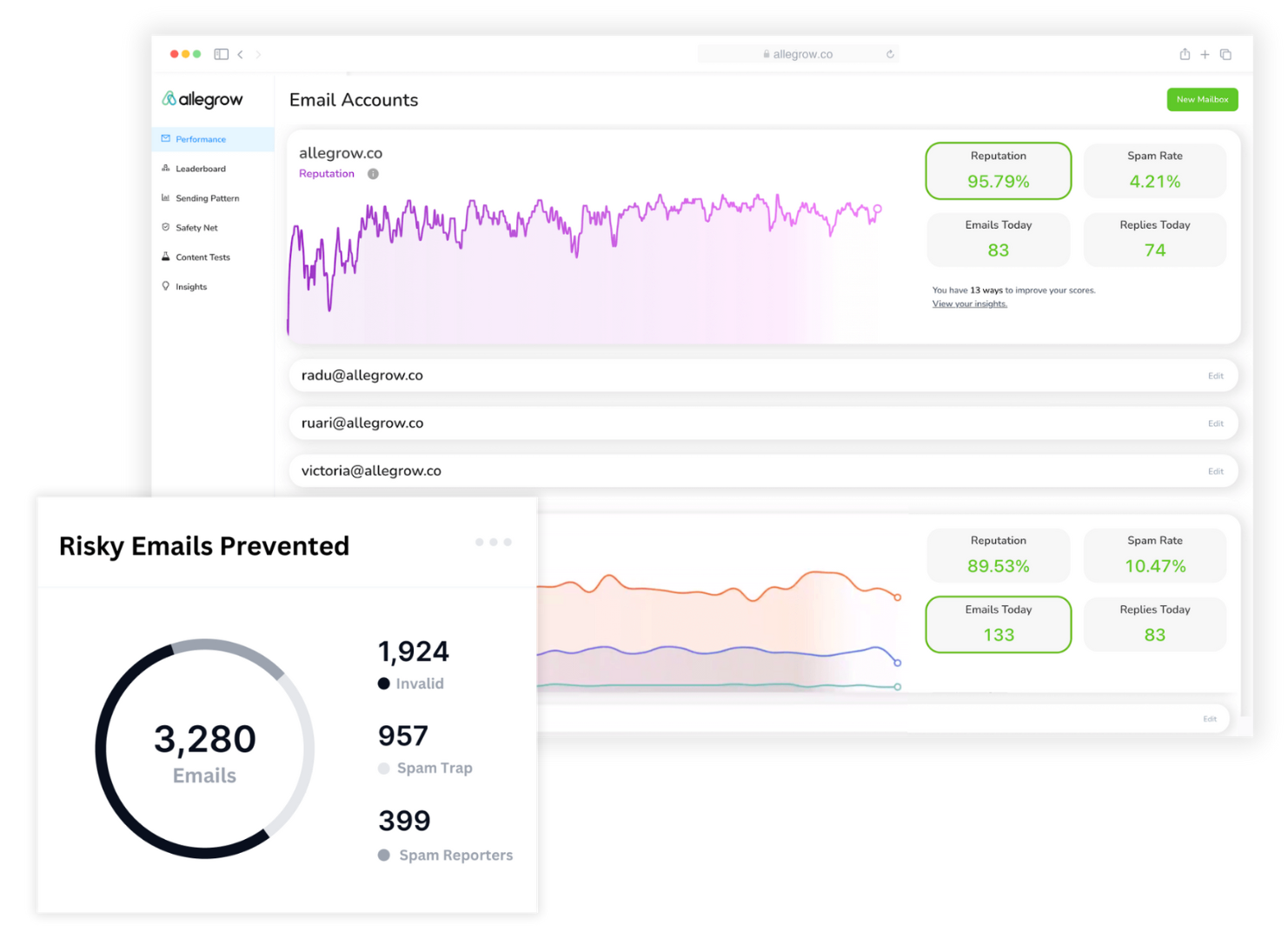Image resolution: width=1288 pixels, height=932 pixels.
Task: Go to Sending Pattern page
Action: (207, 198)
